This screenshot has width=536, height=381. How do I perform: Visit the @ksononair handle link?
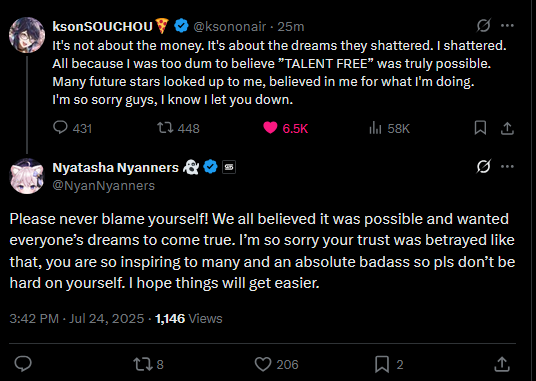tap(229, 26)
